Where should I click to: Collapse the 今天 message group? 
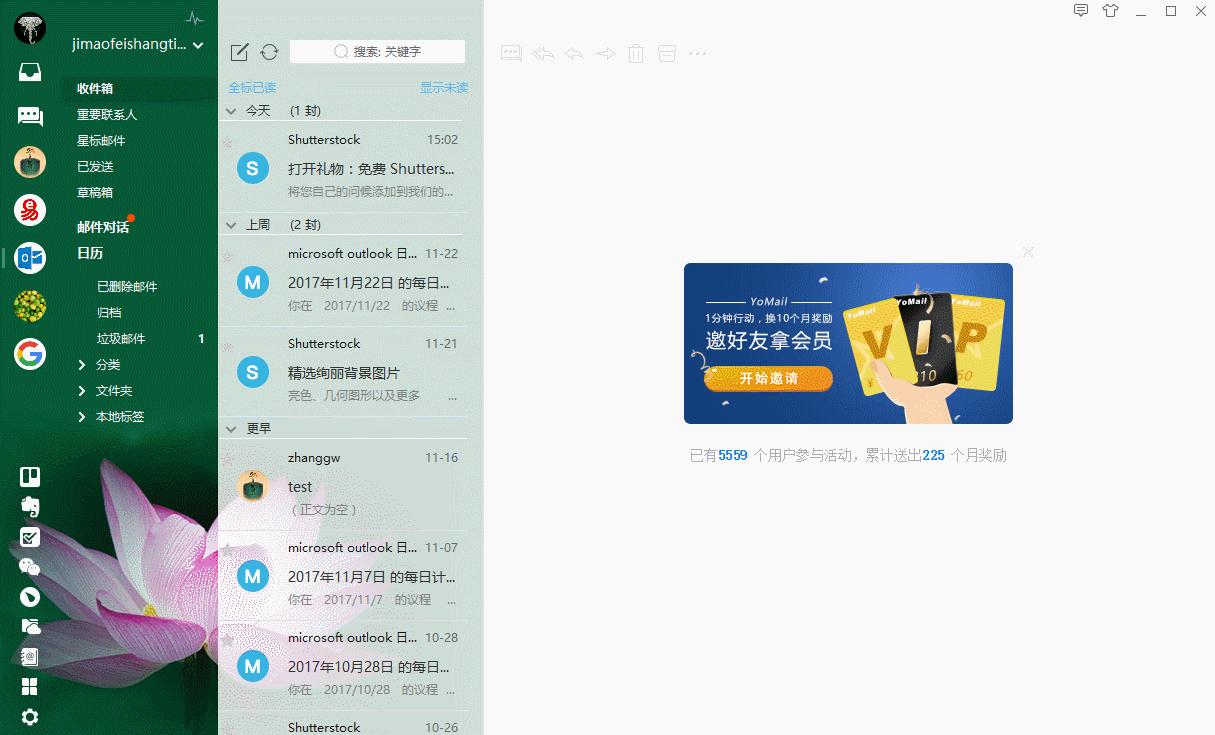(x=231, y=111)
